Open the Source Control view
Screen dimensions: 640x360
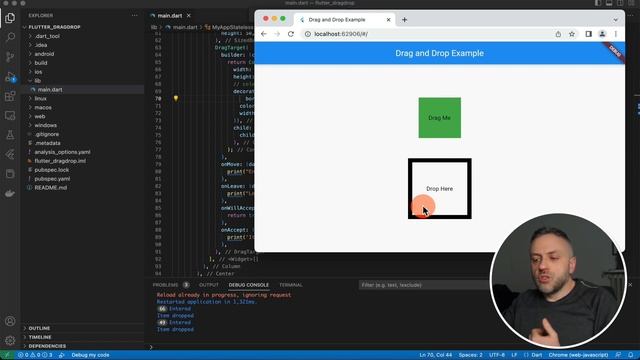pos(10,57)
